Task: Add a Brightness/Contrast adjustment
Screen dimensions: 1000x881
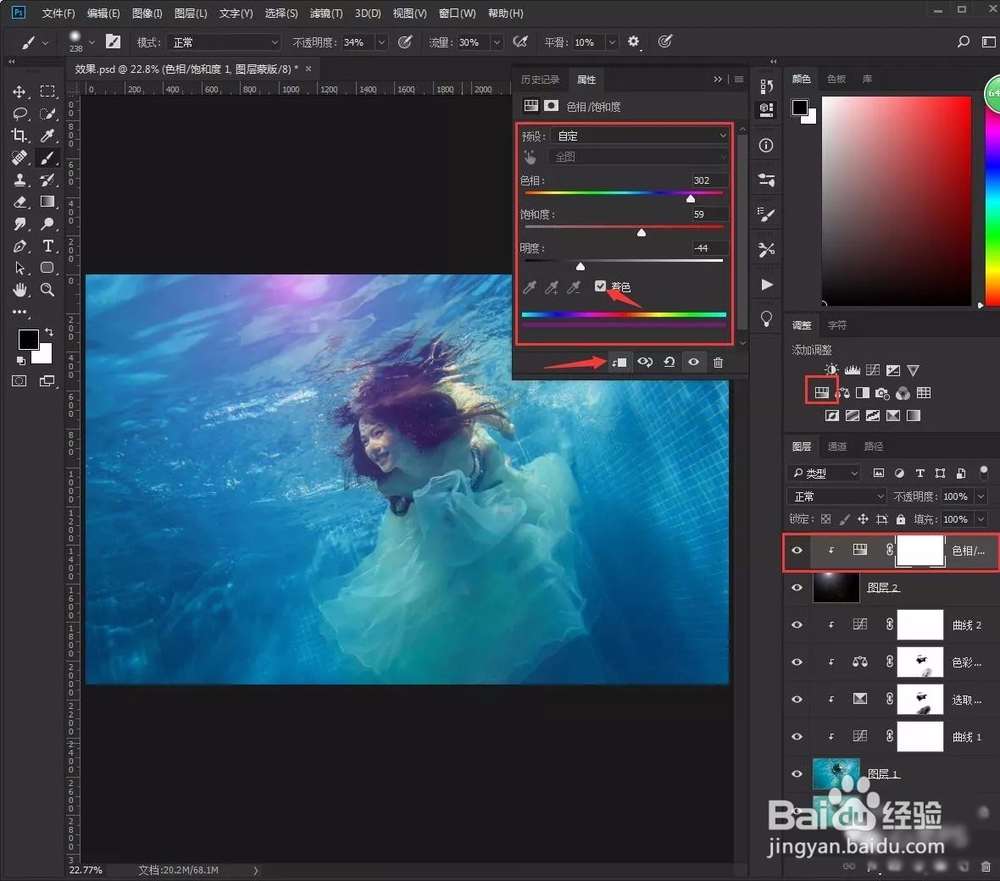Action: [x=830, y=369]
